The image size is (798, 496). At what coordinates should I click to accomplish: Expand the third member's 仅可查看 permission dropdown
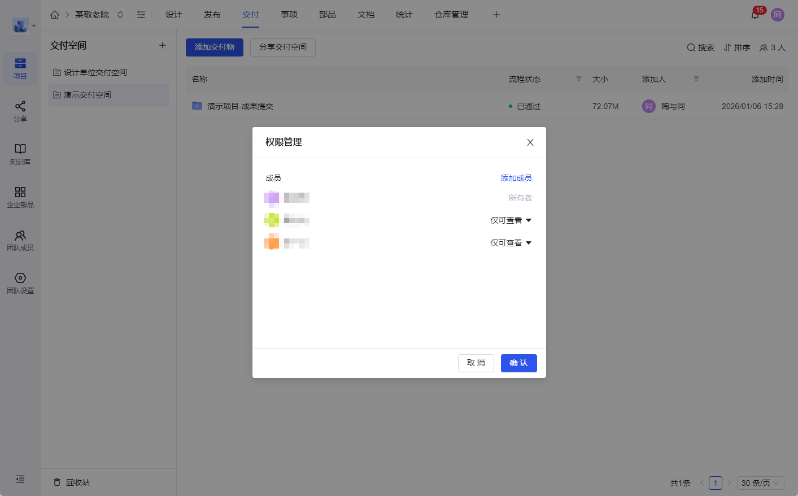point(510,243)
